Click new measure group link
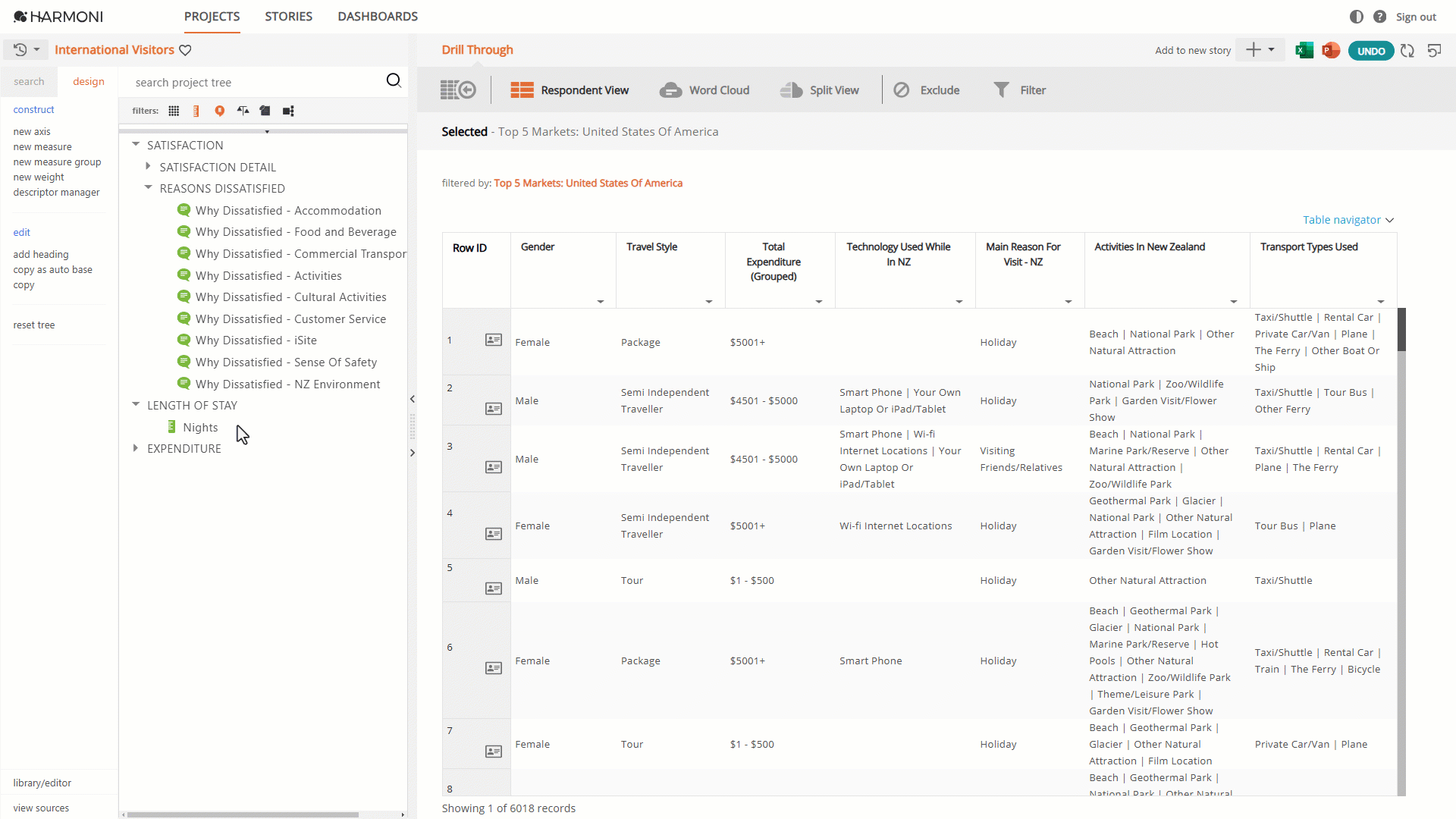 point(57,162)
